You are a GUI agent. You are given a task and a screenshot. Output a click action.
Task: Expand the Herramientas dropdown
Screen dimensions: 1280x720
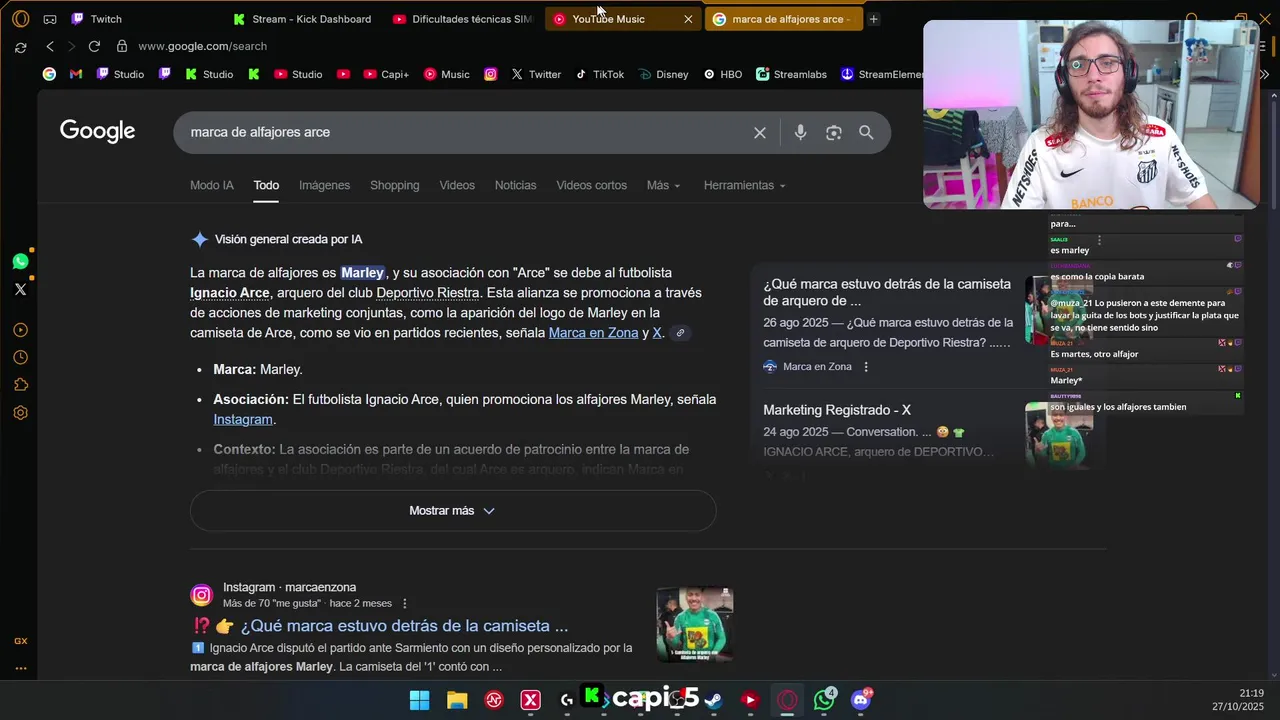click(x=745, y=185)
